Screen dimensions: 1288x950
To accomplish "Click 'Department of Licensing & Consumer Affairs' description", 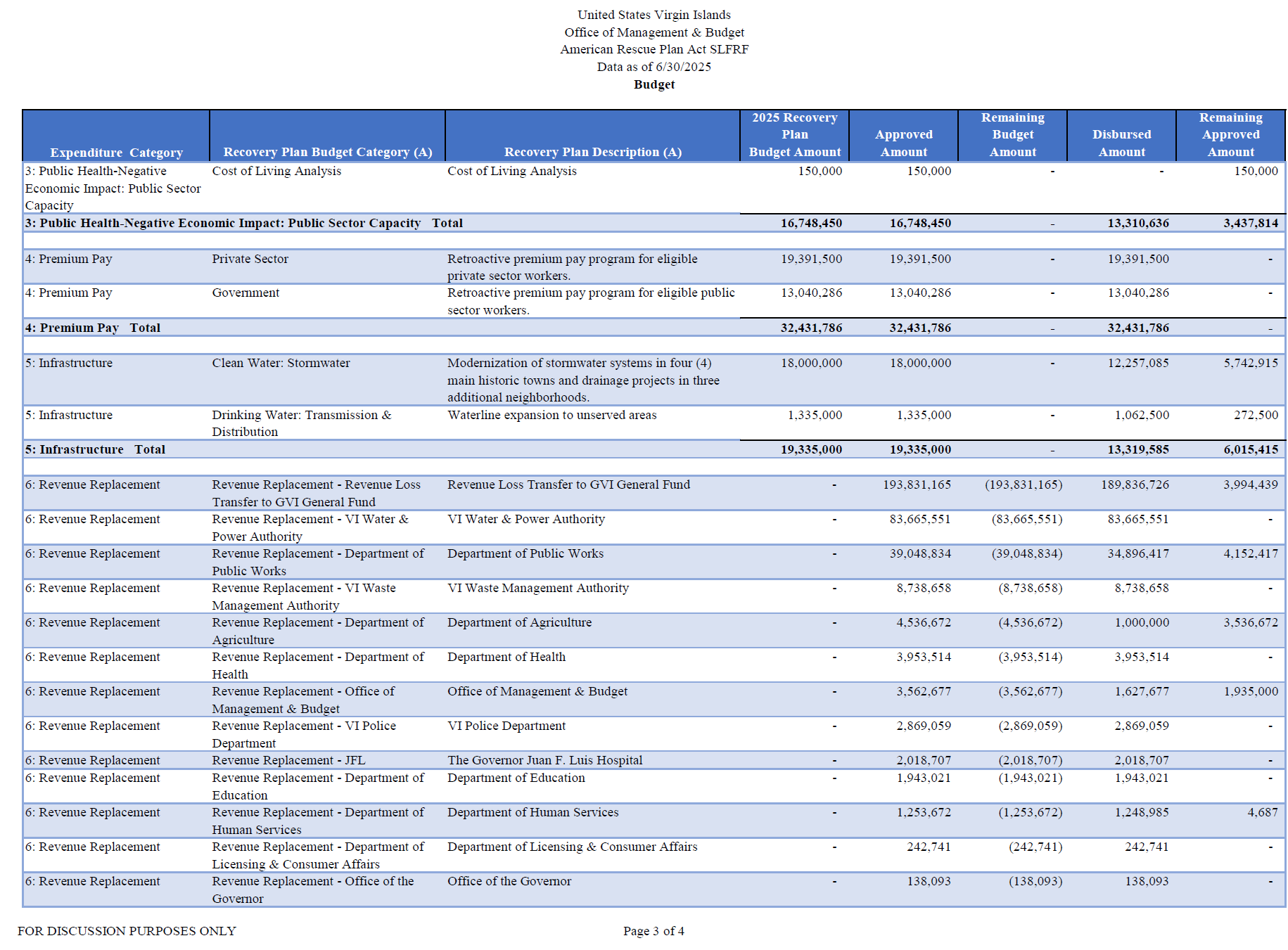I will pyautogui.click(x=573, y=847).
